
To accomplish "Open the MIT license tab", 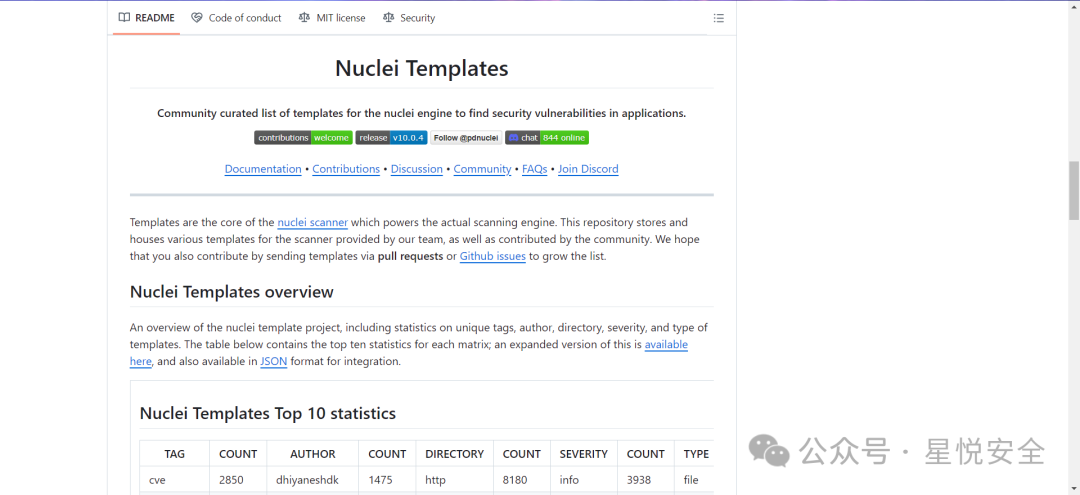I will (x=332, y=18).
